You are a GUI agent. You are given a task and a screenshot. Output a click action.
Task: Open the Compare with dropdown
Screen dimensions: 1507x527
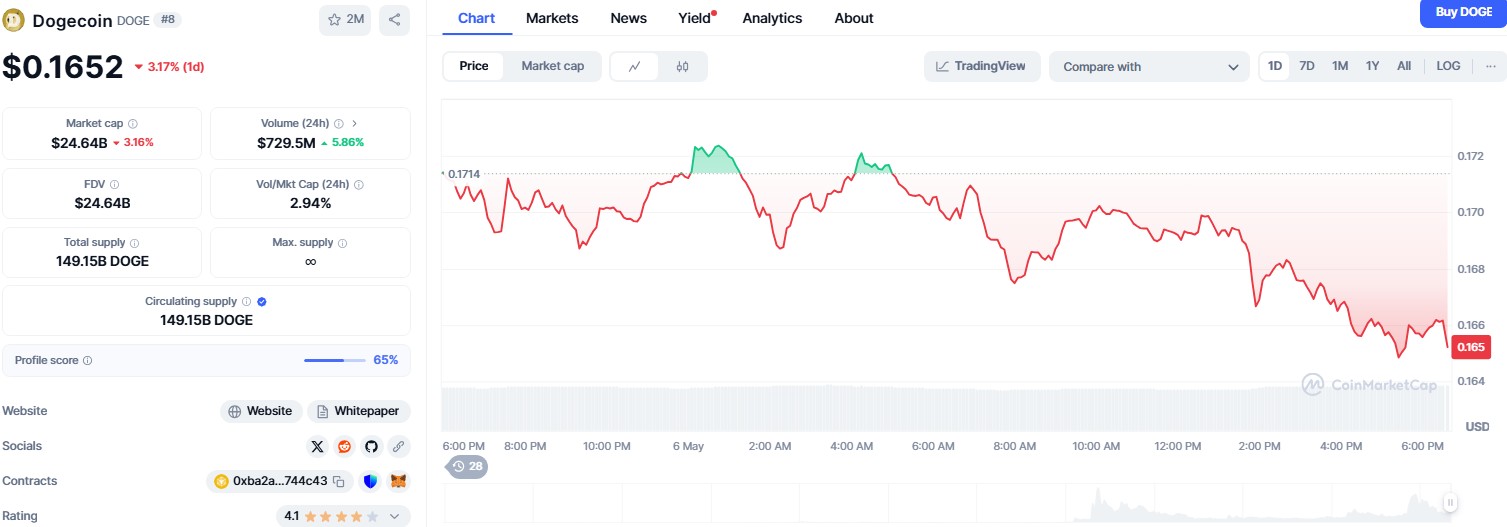[1149, 67]
